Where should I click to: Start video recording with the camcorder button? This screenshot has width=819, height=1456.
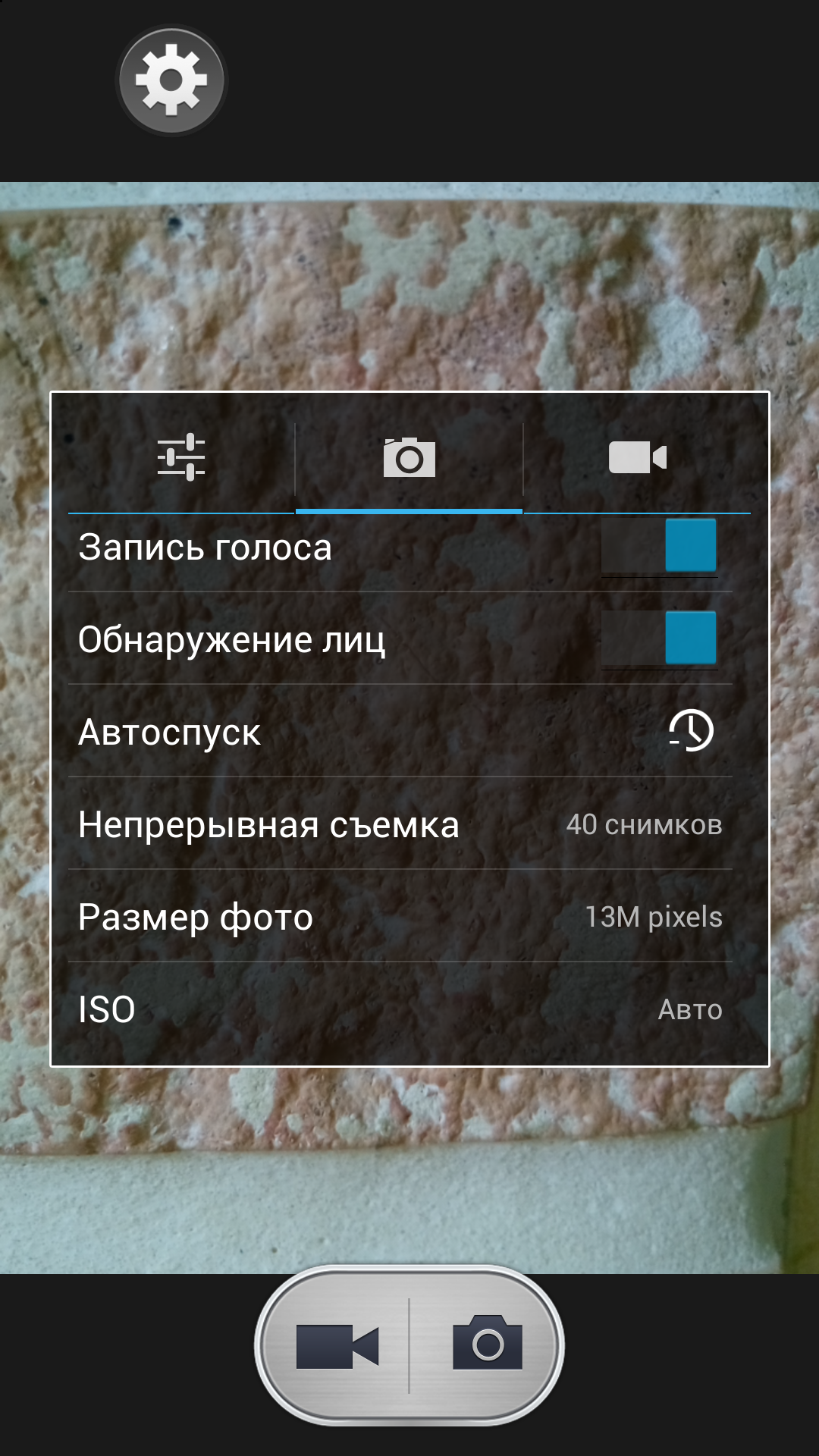point(337,1346)
